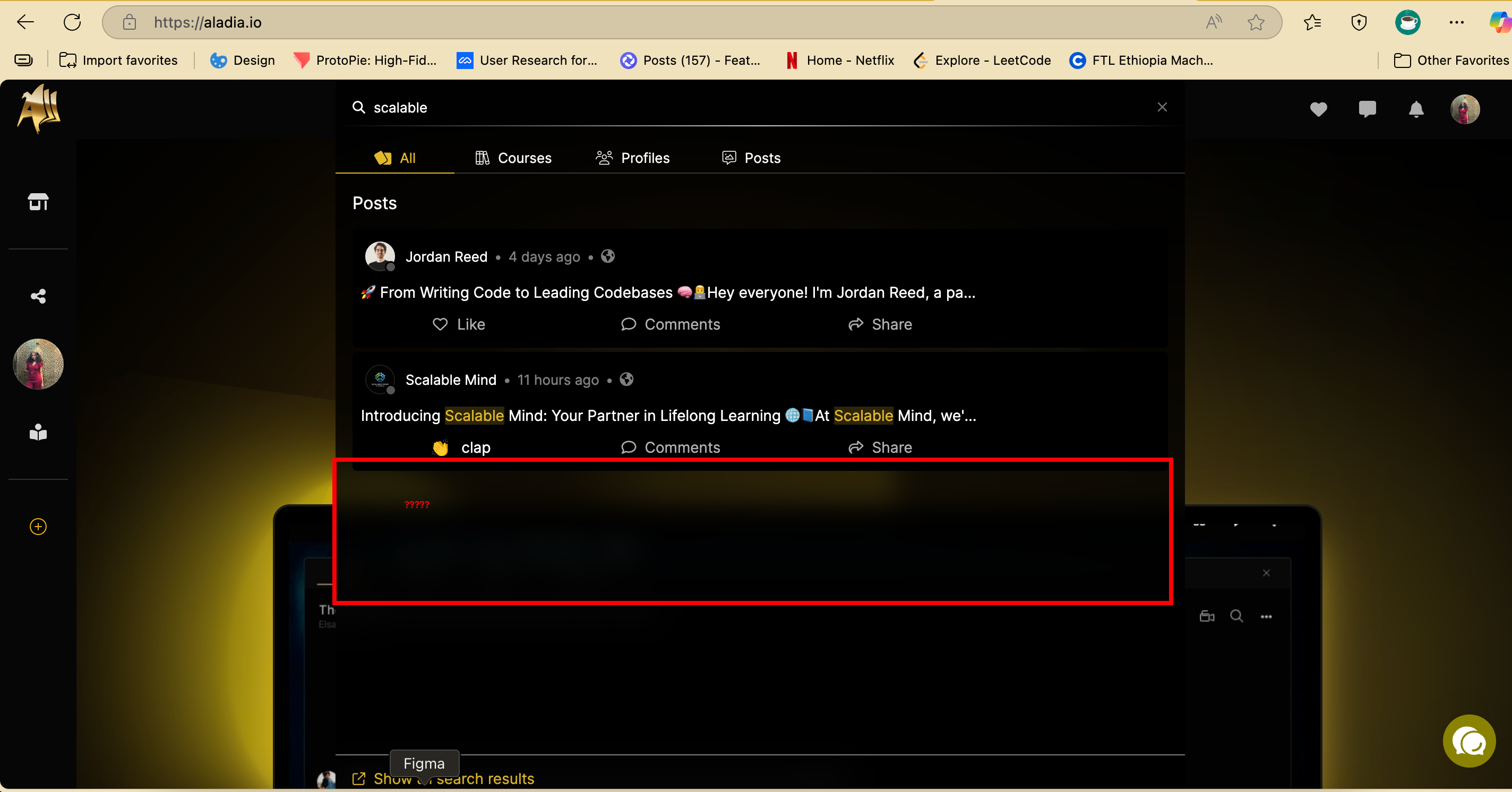The height and width of the screenshot is (792, 1512).
Task: Open Comments on the Scalable Mind post
Action: 671,447
